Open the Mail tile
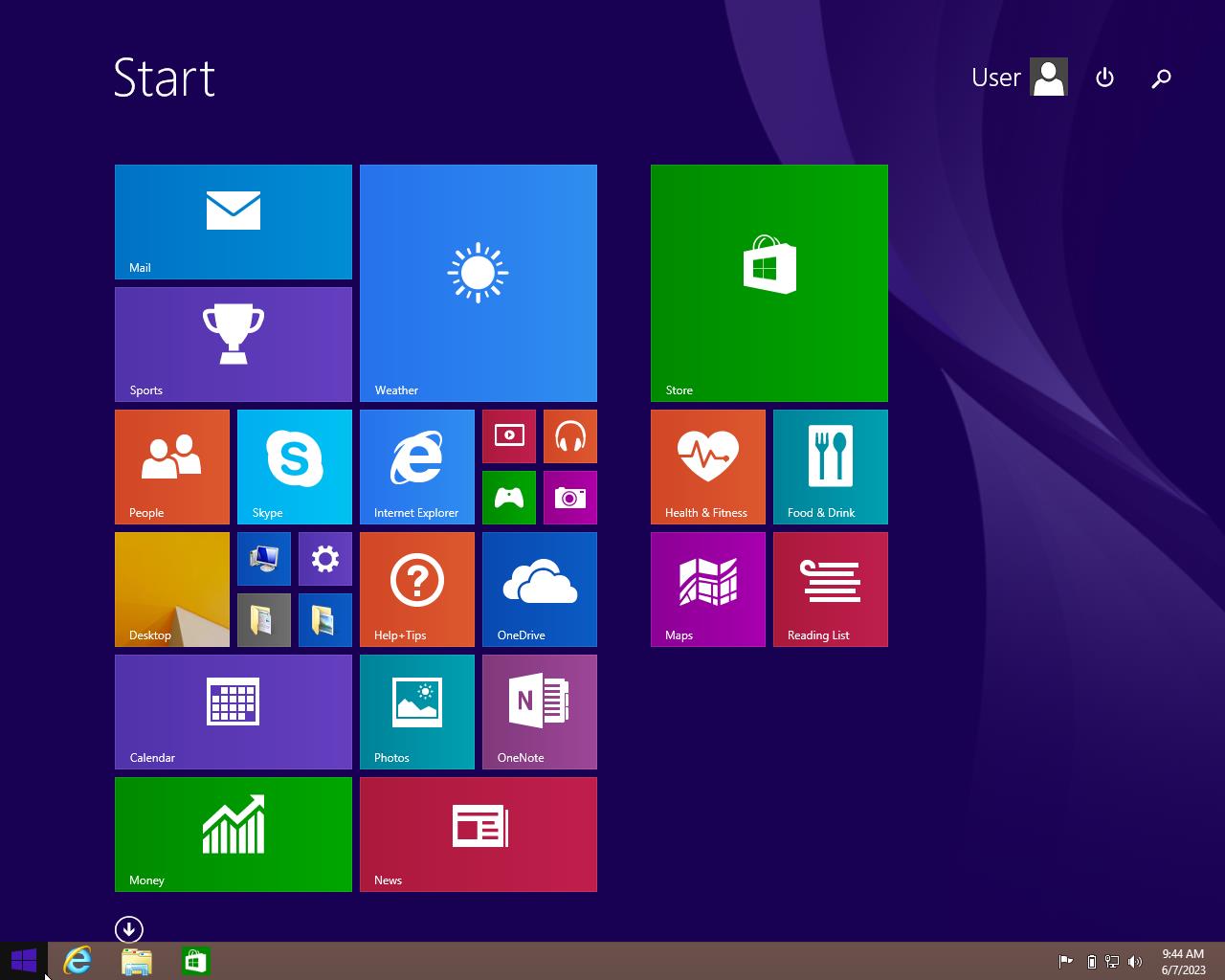This screenshot has height=980, width=1225. pyautogui.click(x=233, y=222)
